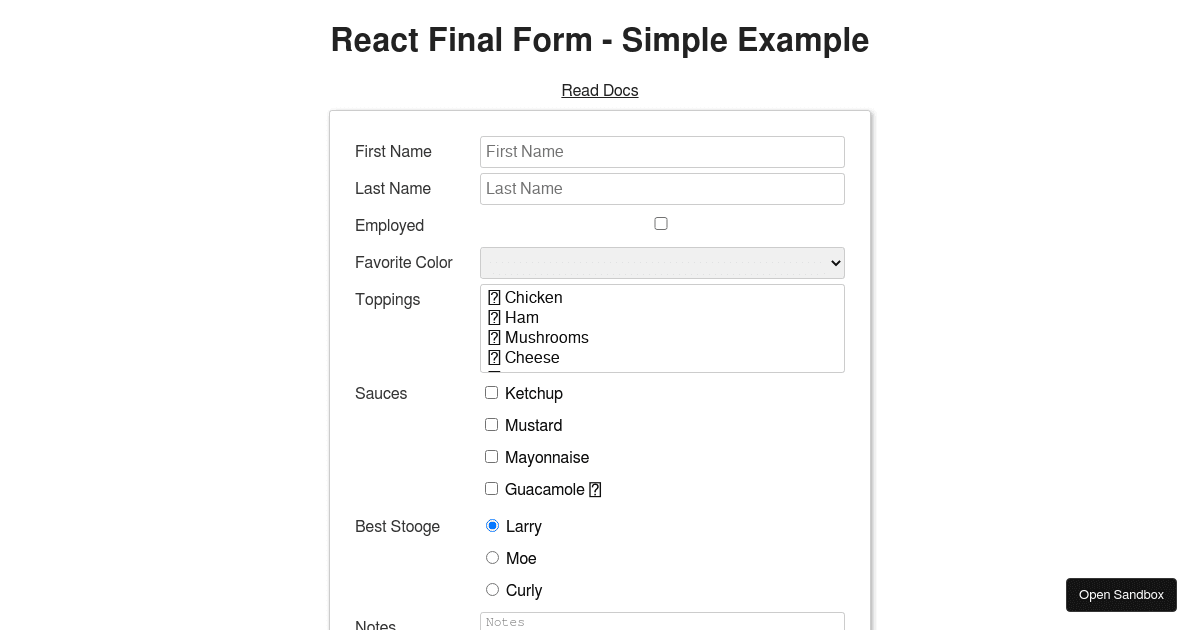Toggle the Guacamole checkbox
Image resolution: width=1200 pixels, height=630 pixels.
pos(491,488)
